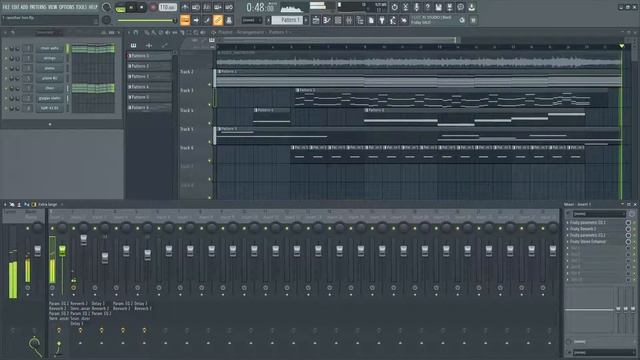This screenshot has height=360, width=640.
Task: Select the strings channel button
Action: pos(50,58)
